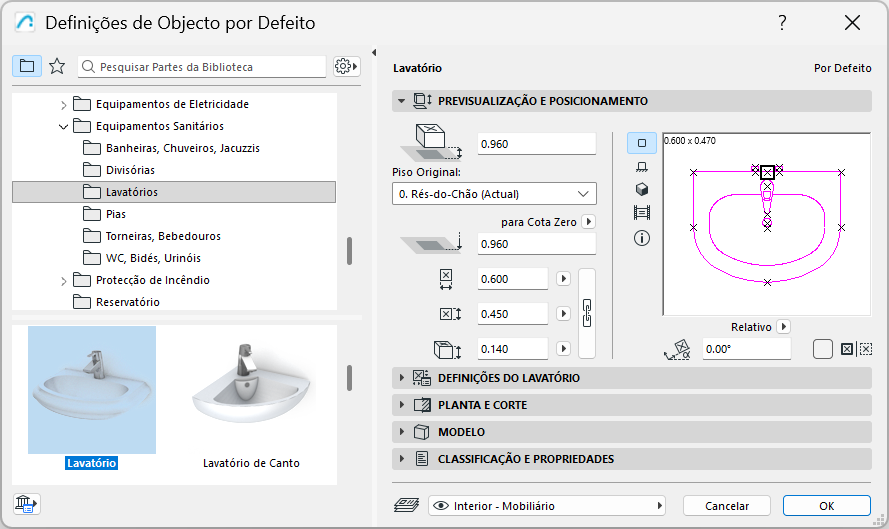
Task: Open the library manager icon
Action: click(x=27, y=505)
